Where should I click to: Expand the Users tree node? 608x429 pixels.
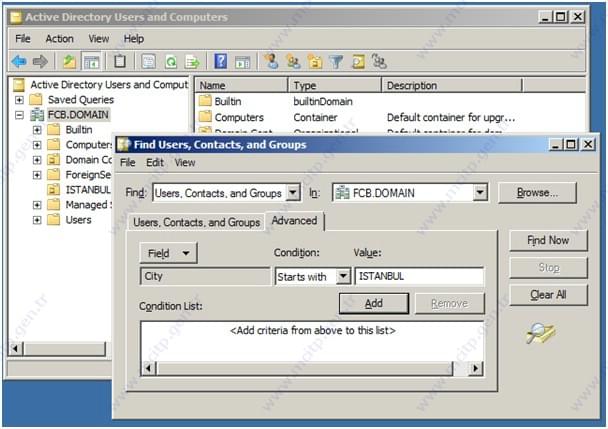tap(37, 220)
